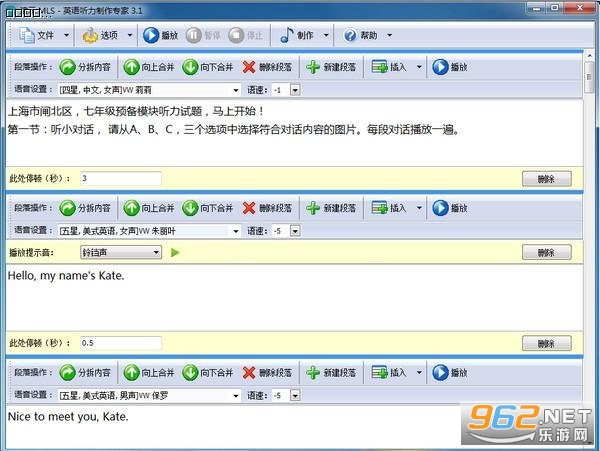Click 插入 in the first paragraph toolbar

click(x=389, y=67)
